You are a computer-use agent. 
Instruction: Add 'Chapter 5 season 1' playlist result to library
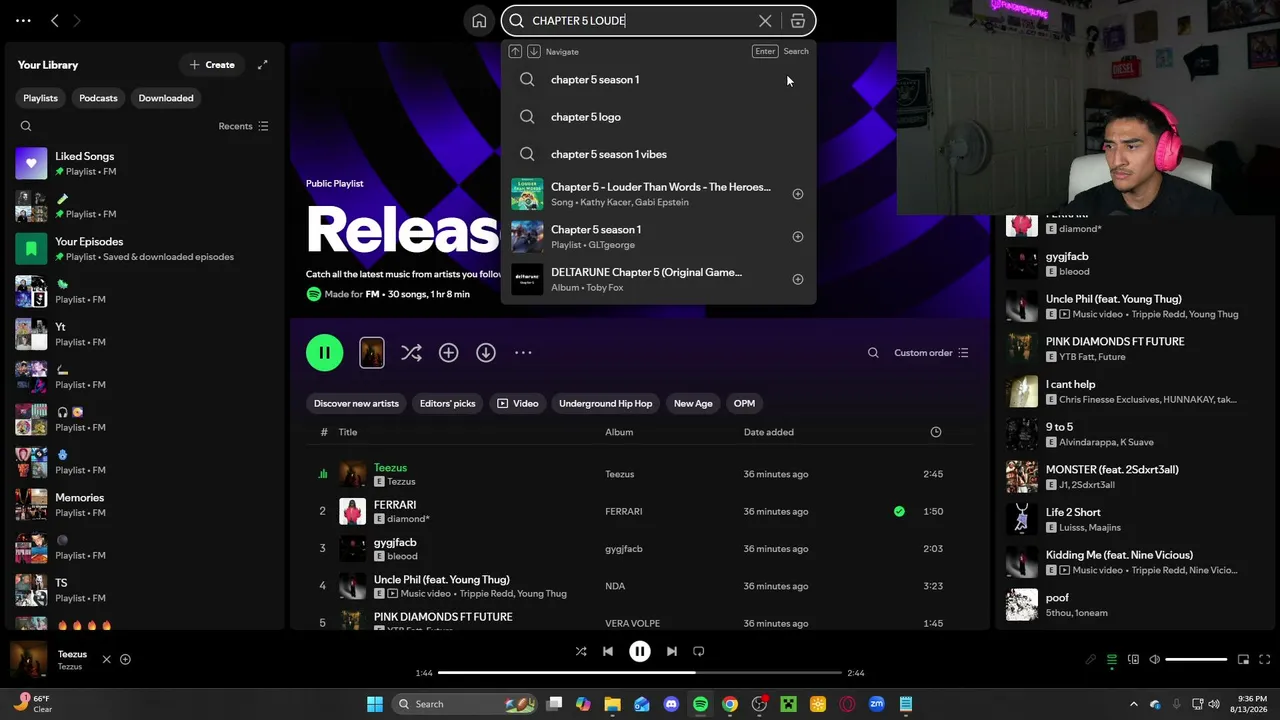[798, 237]
